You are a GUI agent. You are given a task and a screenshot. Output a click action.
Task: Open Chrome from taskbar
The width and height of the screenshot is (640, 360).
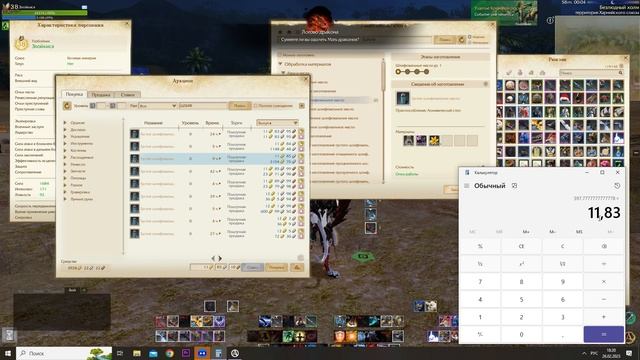[169, 353]
